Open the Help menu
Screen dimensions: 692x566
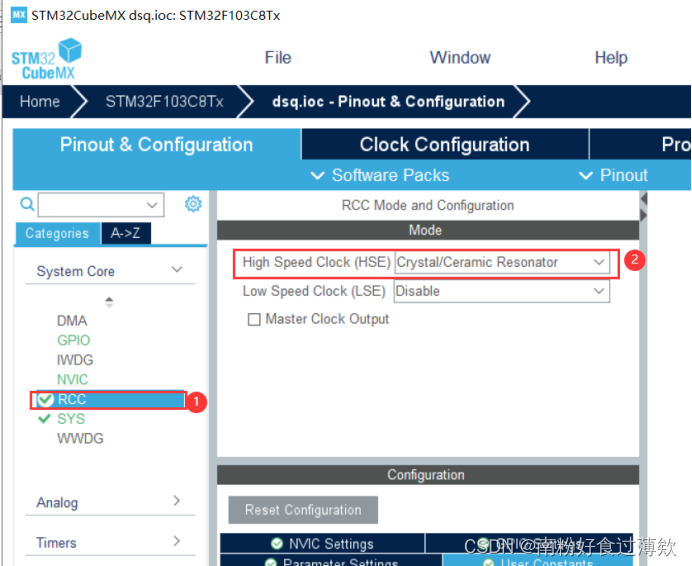point(611,58)
